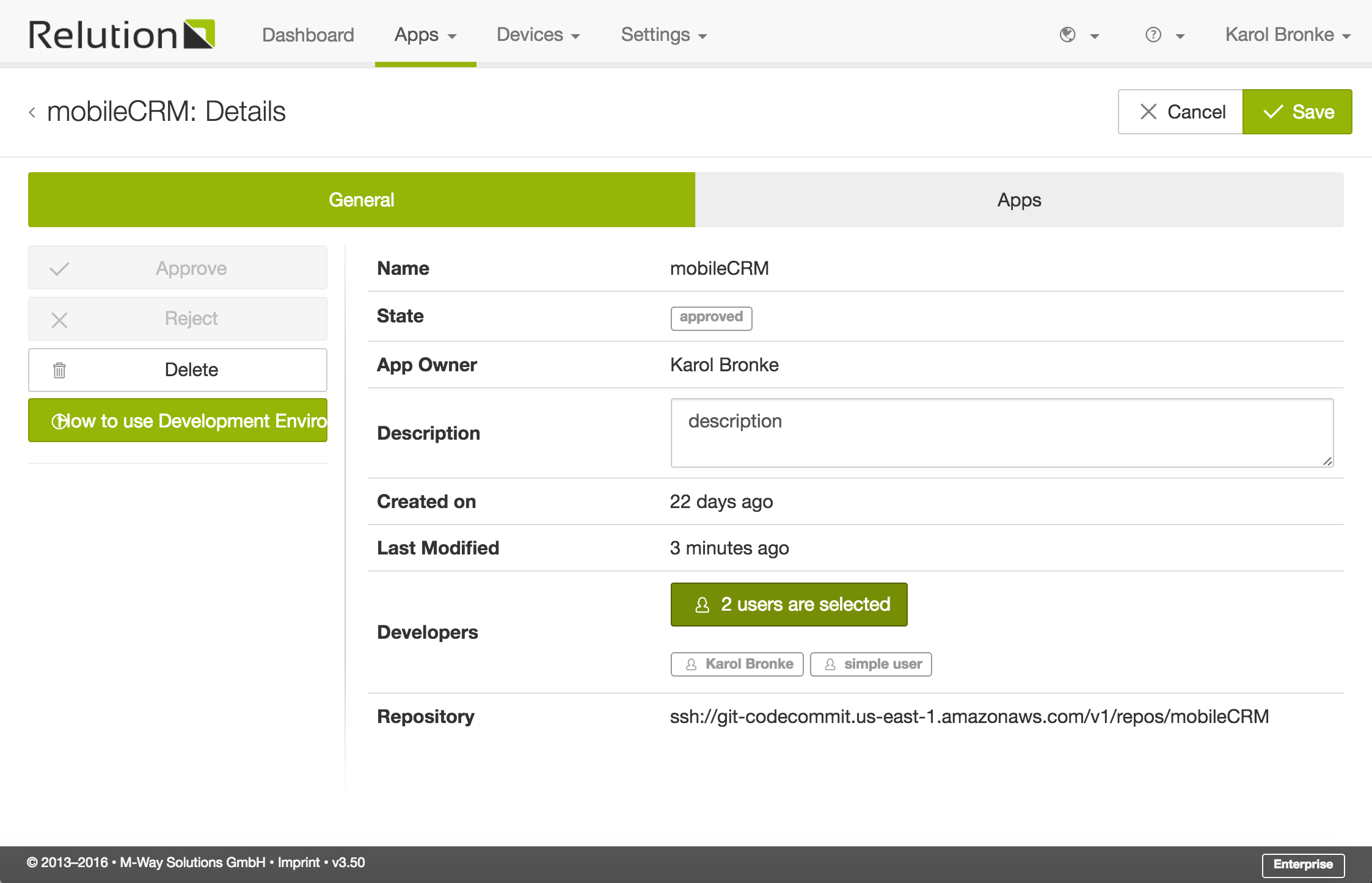Open the globe language menu icon

point(1068,35)
